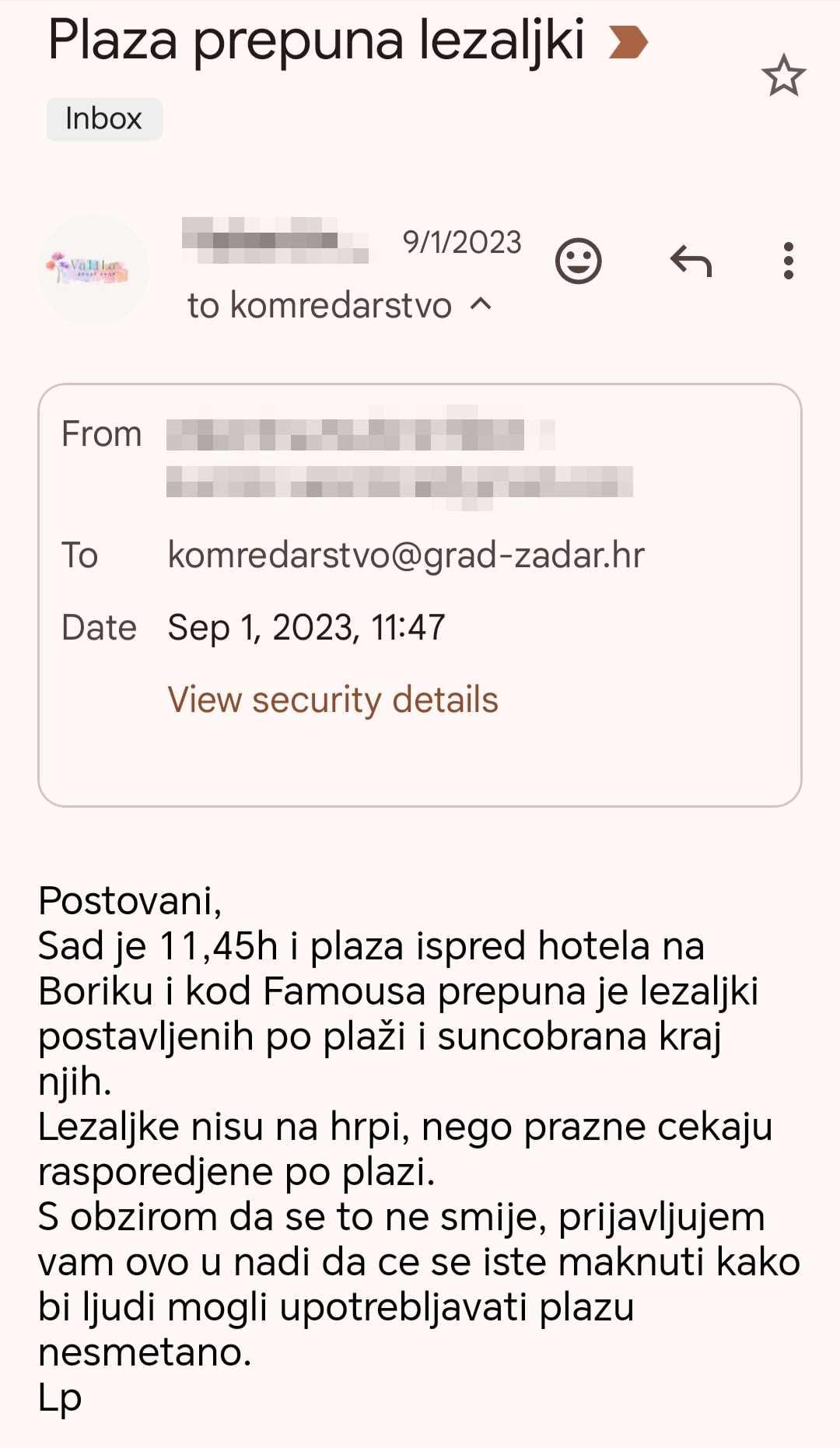Tap the "Sep 1, 2023, 11:47" date value
840x1448 pixels.
(x=306, y=627)
